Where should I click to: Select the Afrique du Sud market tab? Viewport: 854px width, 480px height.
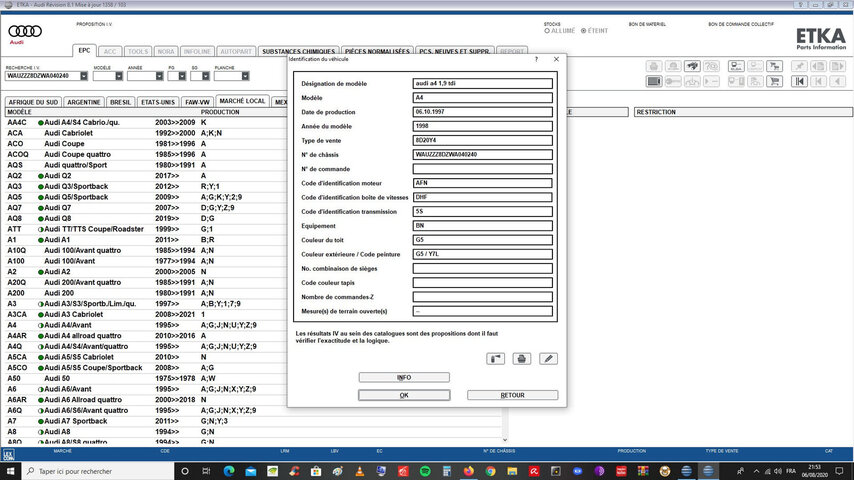pos(33,102)
